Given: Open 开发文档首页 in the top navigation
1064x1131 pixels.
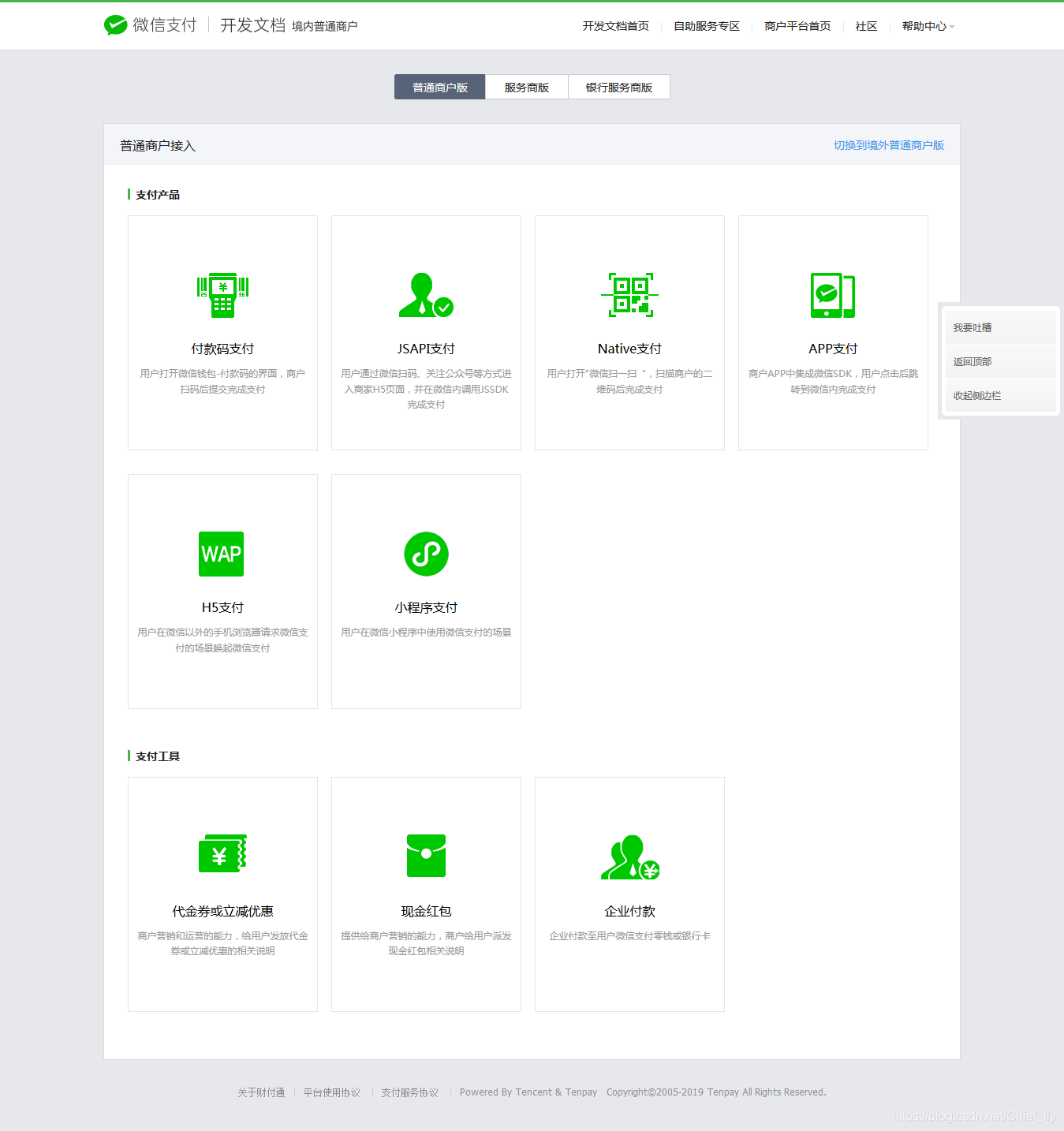Looking at the screenshot, I should tap(616, 26).
